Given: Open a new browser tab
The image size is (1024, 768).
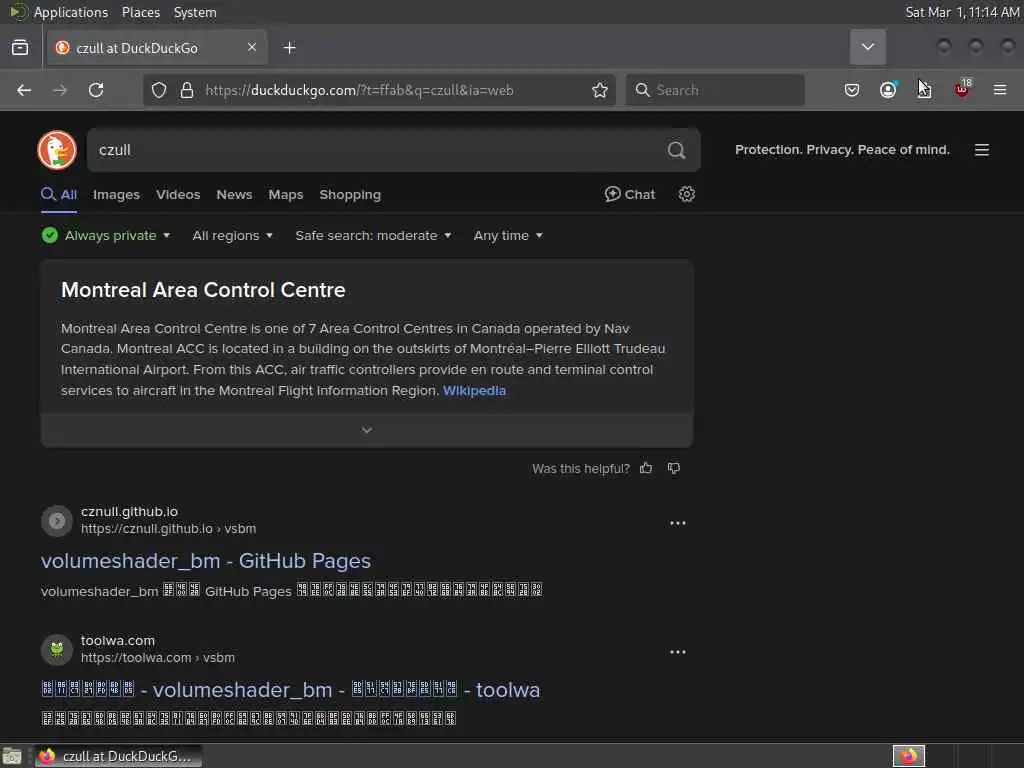Looking at the screenshot, I should (290, 48).
